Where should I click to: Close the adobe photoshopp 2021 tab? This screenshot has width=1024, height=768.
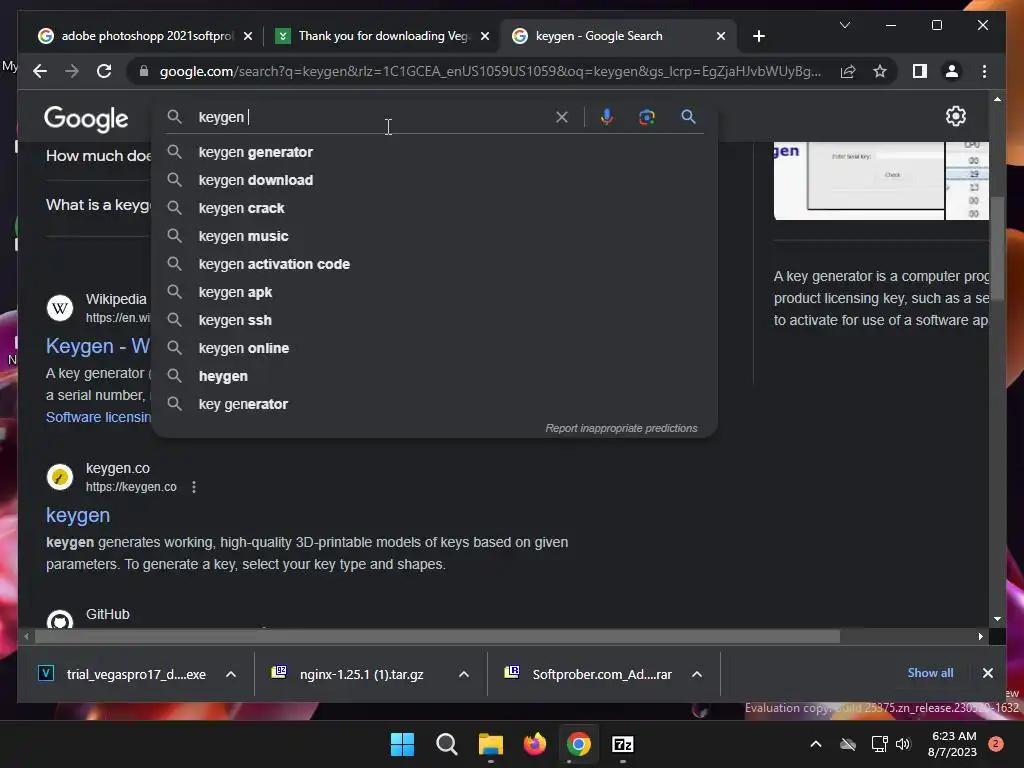(x=248, y=37)
